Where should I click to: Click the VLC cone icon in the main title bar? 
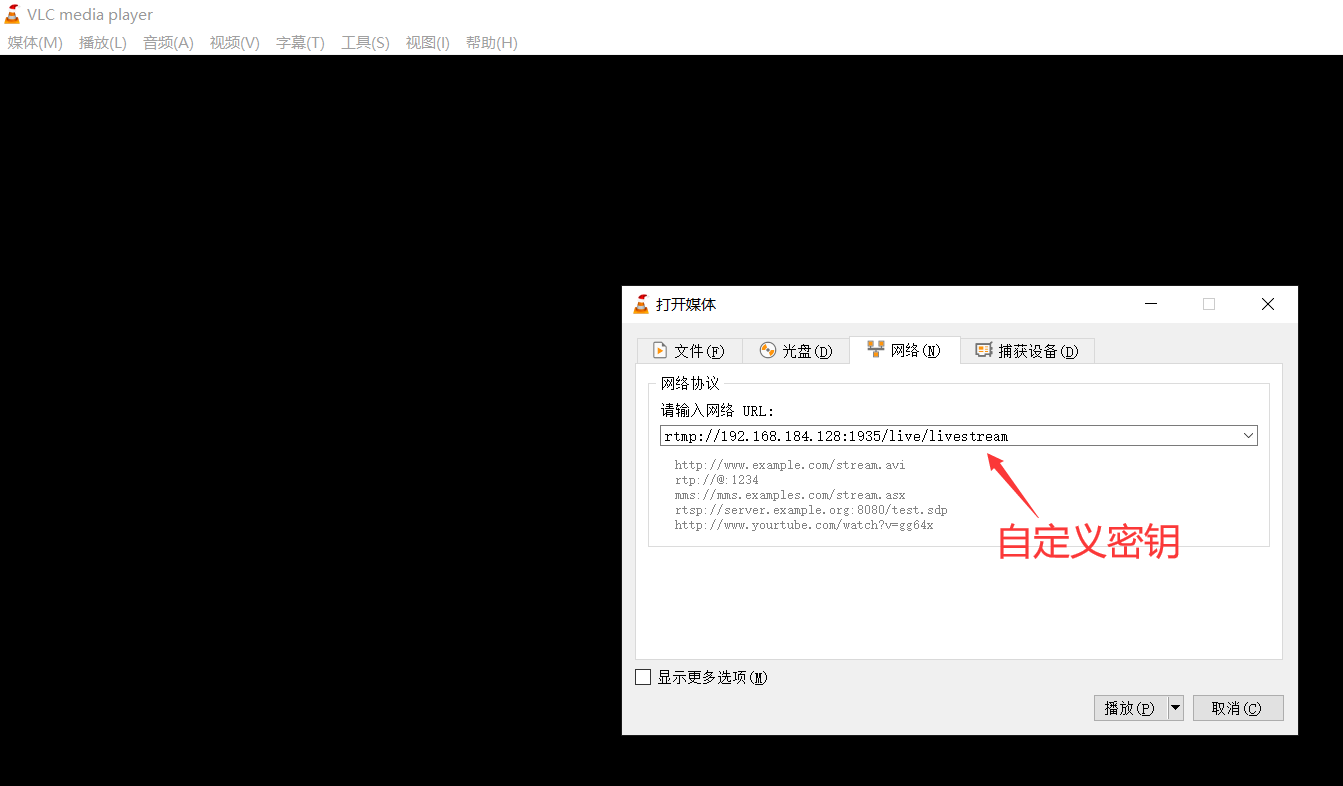13,14
